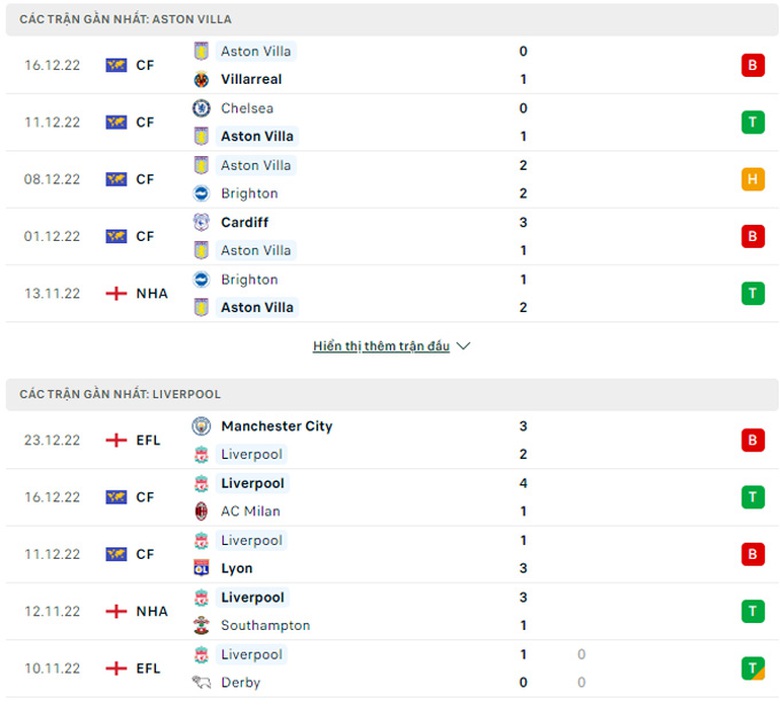780x708 pixels.
Task: Click the orange H draw badge
Action: [752, 179]
